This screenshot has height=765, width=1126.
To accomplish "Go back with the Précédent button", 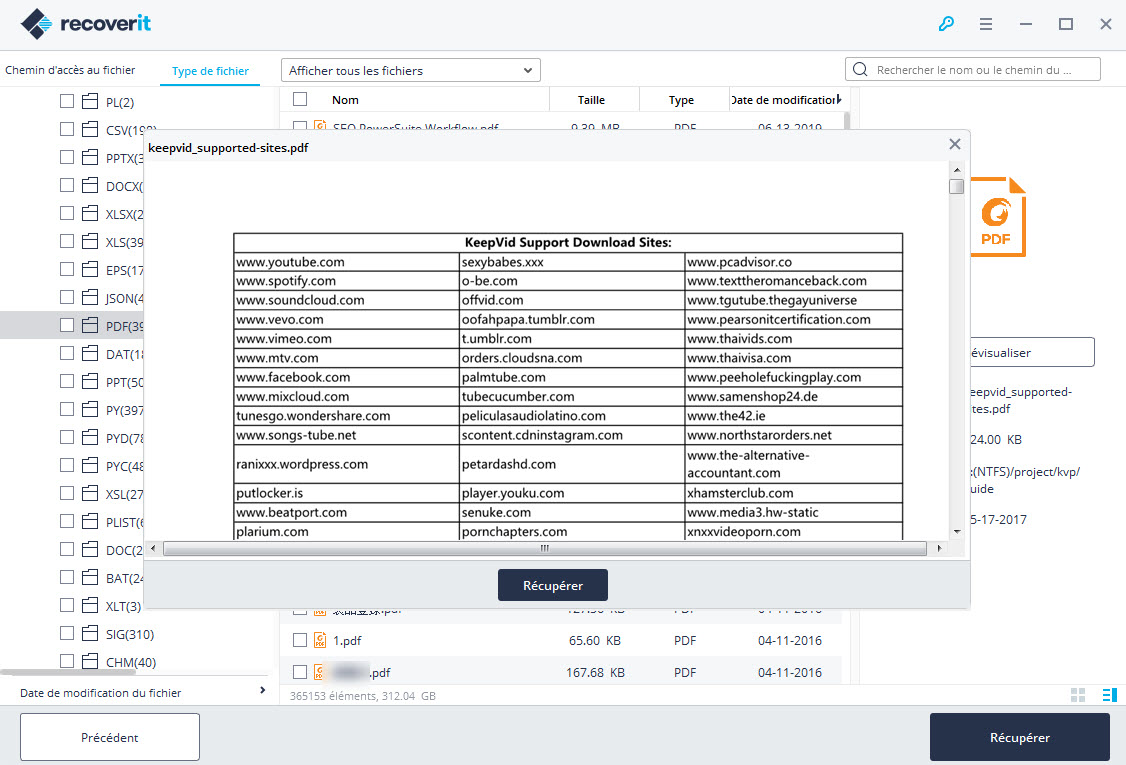I will tap(110, 737).
